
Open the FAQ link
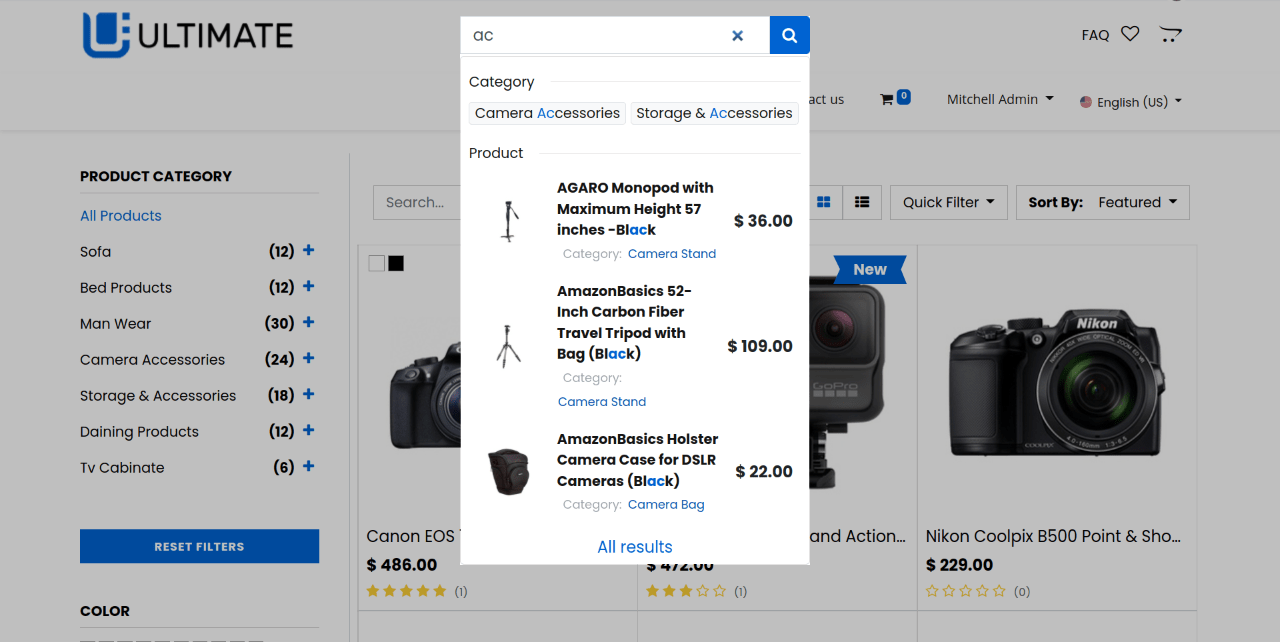1095,35
